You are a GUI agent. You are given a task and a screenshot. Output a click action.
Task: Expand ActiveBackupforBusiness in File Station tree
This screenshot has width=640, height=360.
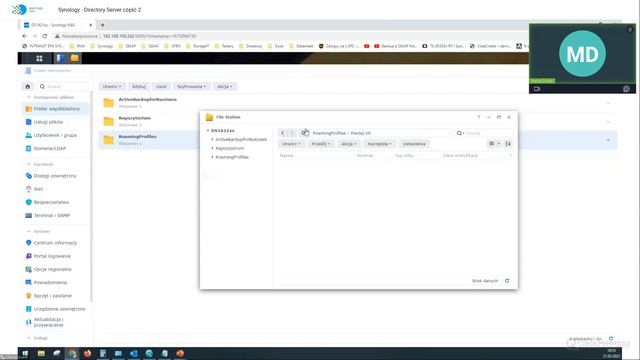coord(212,140)
